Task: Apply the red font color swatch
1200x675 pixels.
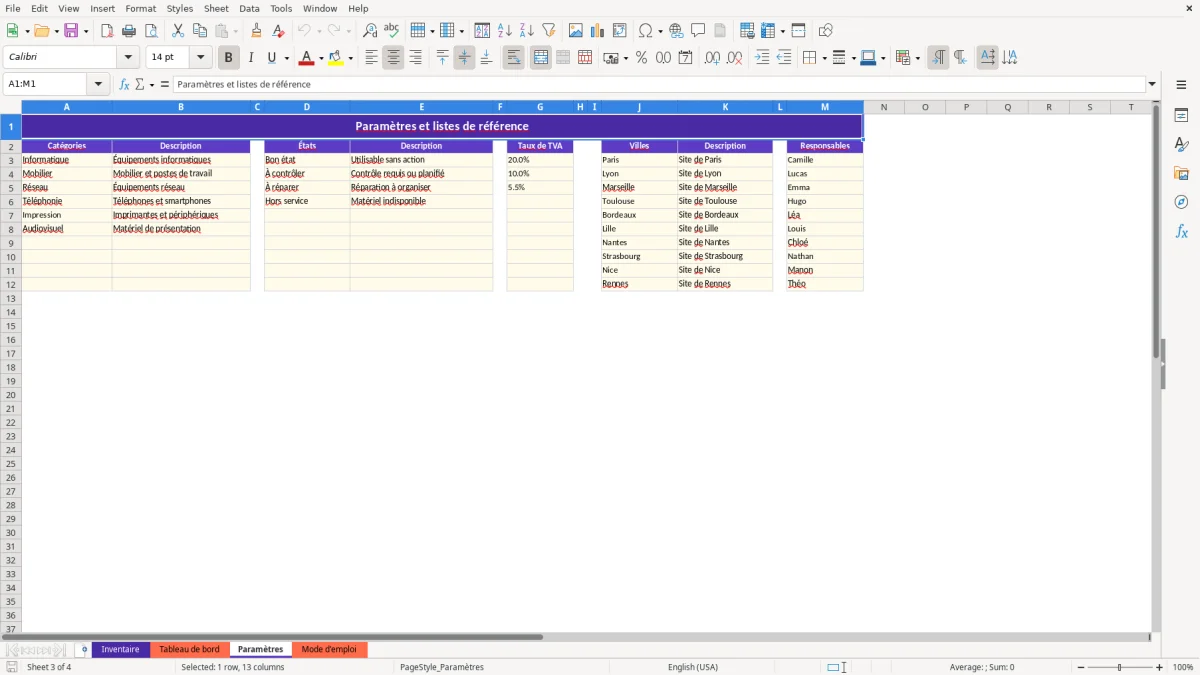Action: 306,58
